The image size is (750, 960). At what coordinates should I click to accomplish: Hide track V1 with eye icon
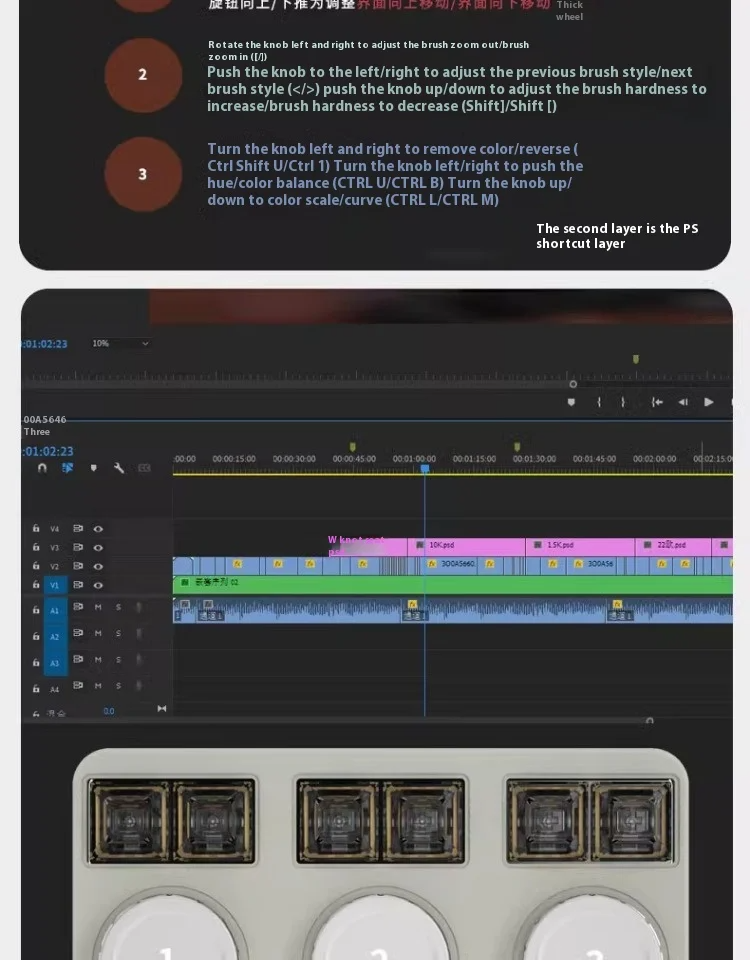pyautogui.click(x=98, y=585)
